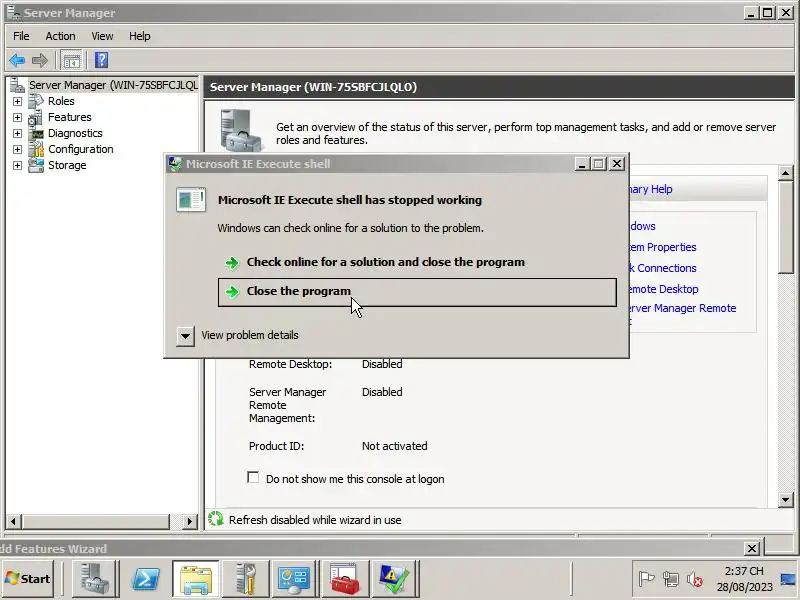The height and width of the screenshot is (600, 800).
Task: Choose 'Close the program' in the error dialog
Action: pyautogui.click(x=417, y=292)
